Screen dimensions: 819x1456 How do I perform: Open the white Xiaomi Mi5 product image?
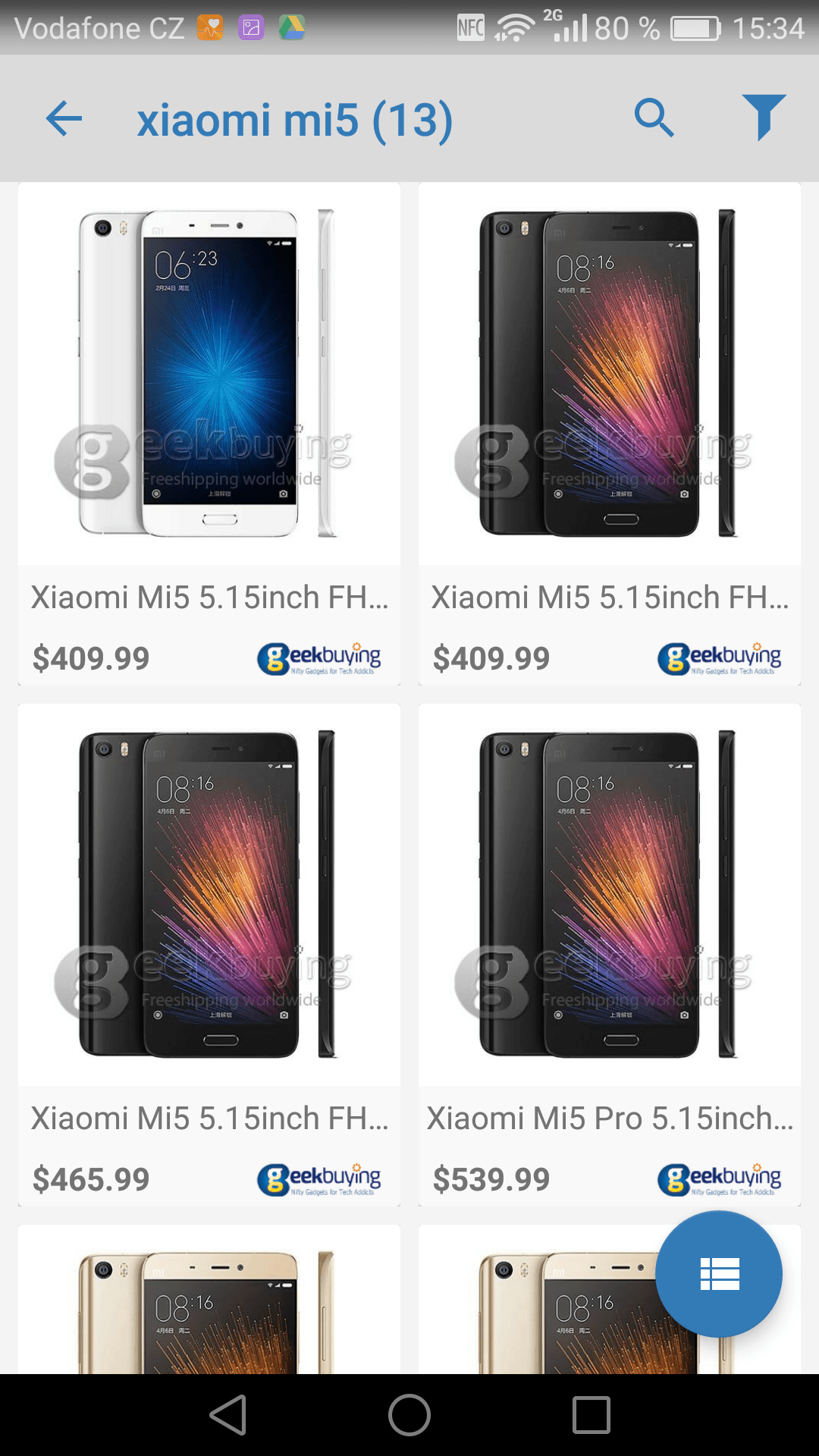[x=209, y=374]
